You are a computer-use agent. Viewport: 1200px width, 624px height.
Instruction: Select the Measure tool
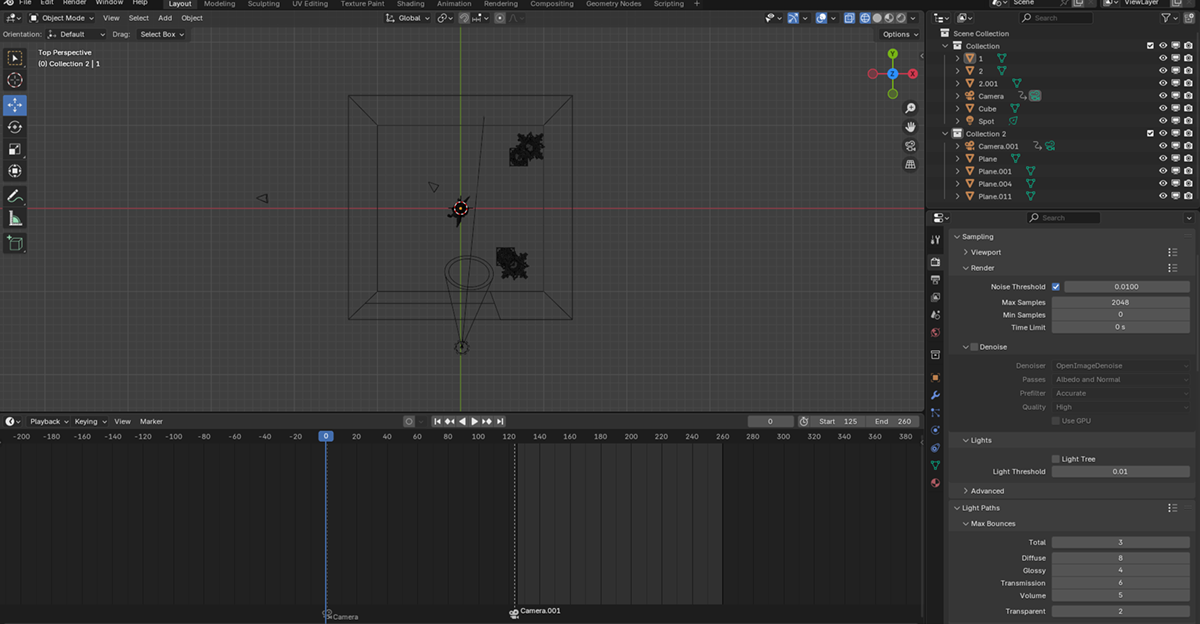click(15, 219)
